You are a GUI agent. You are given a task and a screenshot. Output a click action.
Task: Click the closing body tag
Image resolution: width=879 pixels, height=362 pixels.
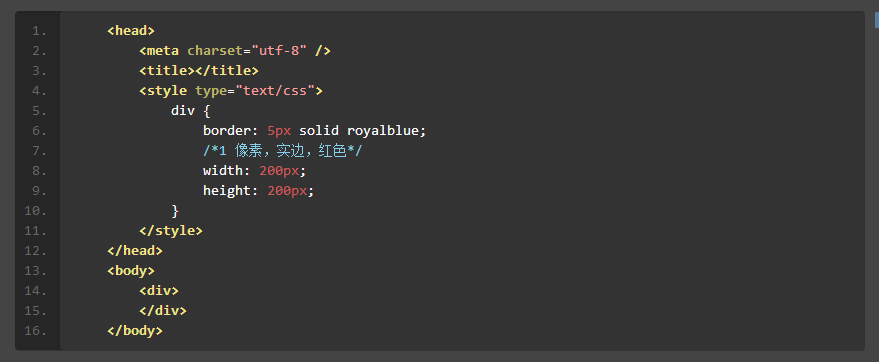[135, 331]
